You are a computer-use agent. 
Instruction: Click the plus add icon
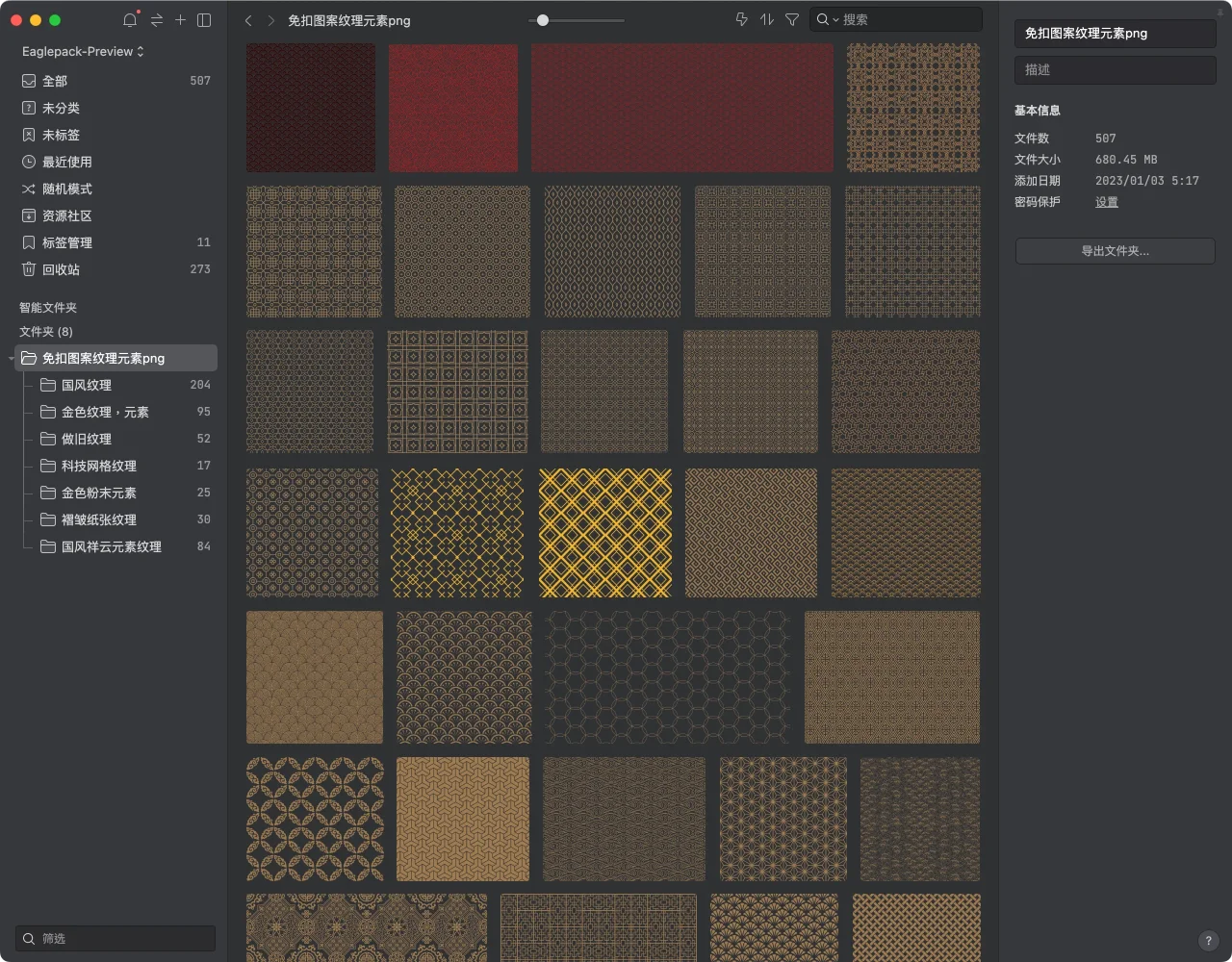180,20
